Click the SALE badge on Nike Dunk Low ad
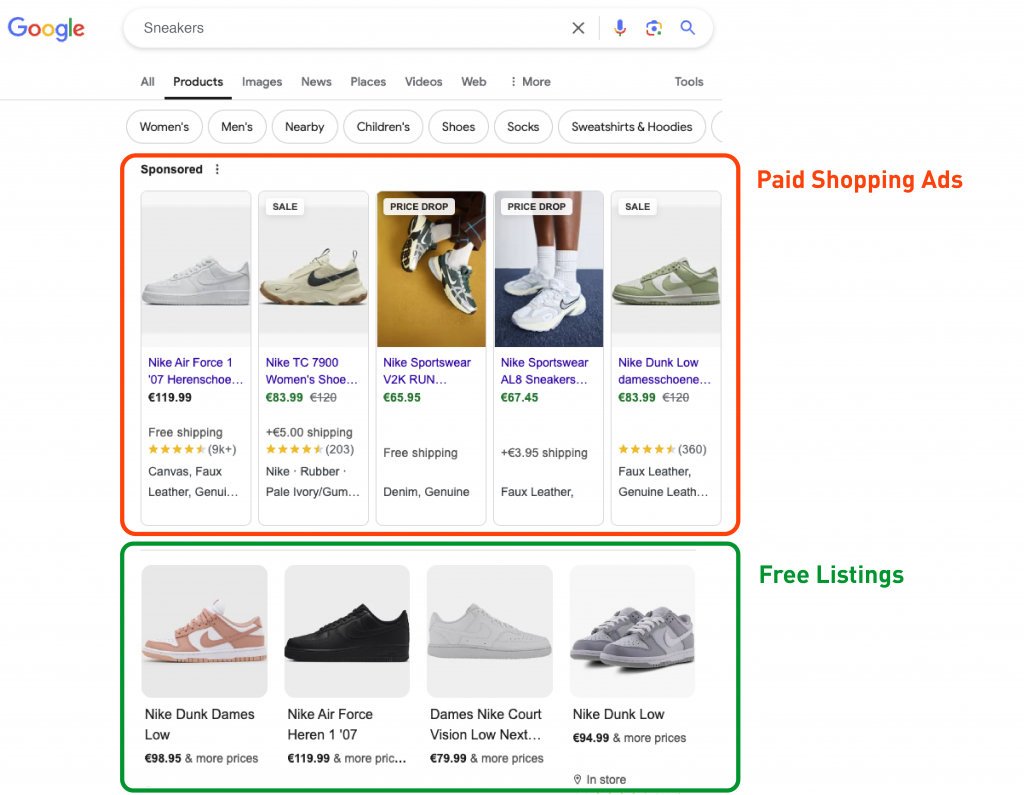Screen dimensions: 1024x795 [x=637, y=206]
